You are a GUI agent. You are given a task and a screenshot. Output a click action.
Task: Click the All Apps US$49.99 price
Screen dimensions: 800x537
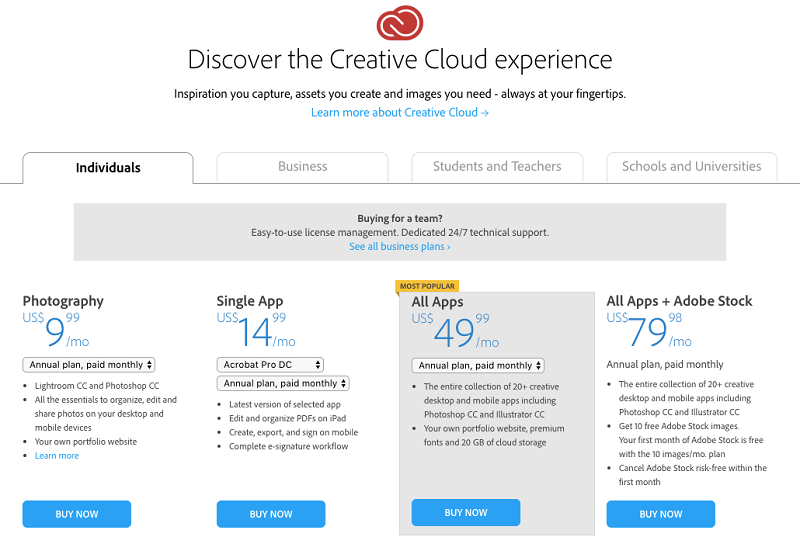click(x=456, y=331)
